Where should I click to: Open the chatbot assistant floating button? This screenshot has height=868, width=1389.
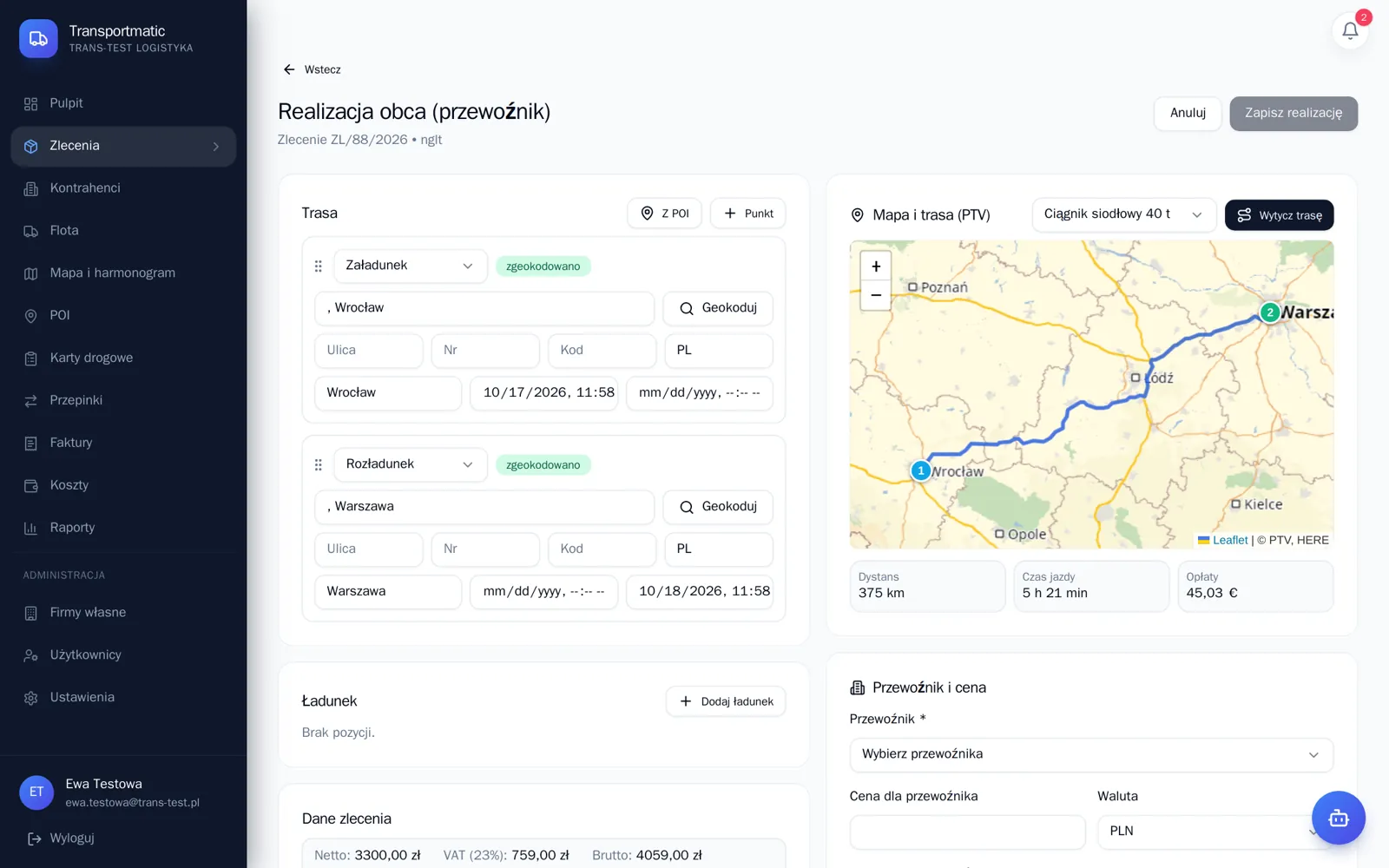(x=1338, y=818)
